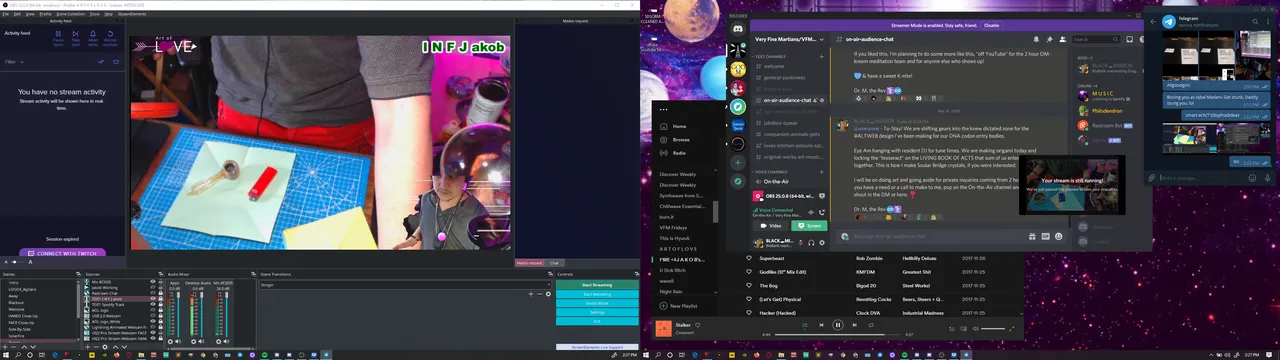Disable Streamer Mode in Discord banner
This screenshot has width=1280, height=360.
(x=991, y=25)
